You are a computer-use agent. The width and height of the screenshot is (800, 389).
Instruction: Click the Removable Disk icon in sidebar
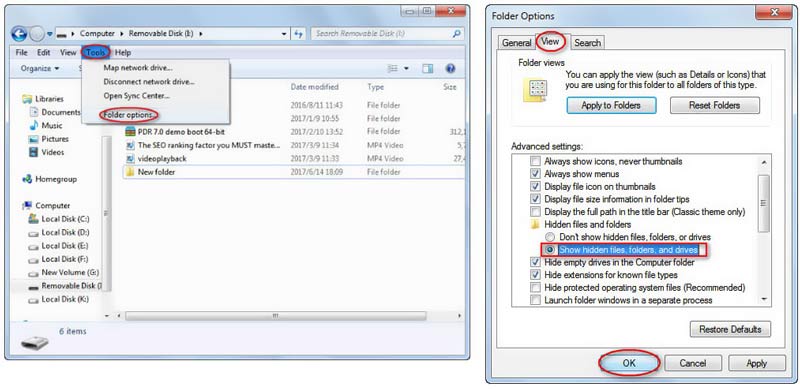[34, 286]
